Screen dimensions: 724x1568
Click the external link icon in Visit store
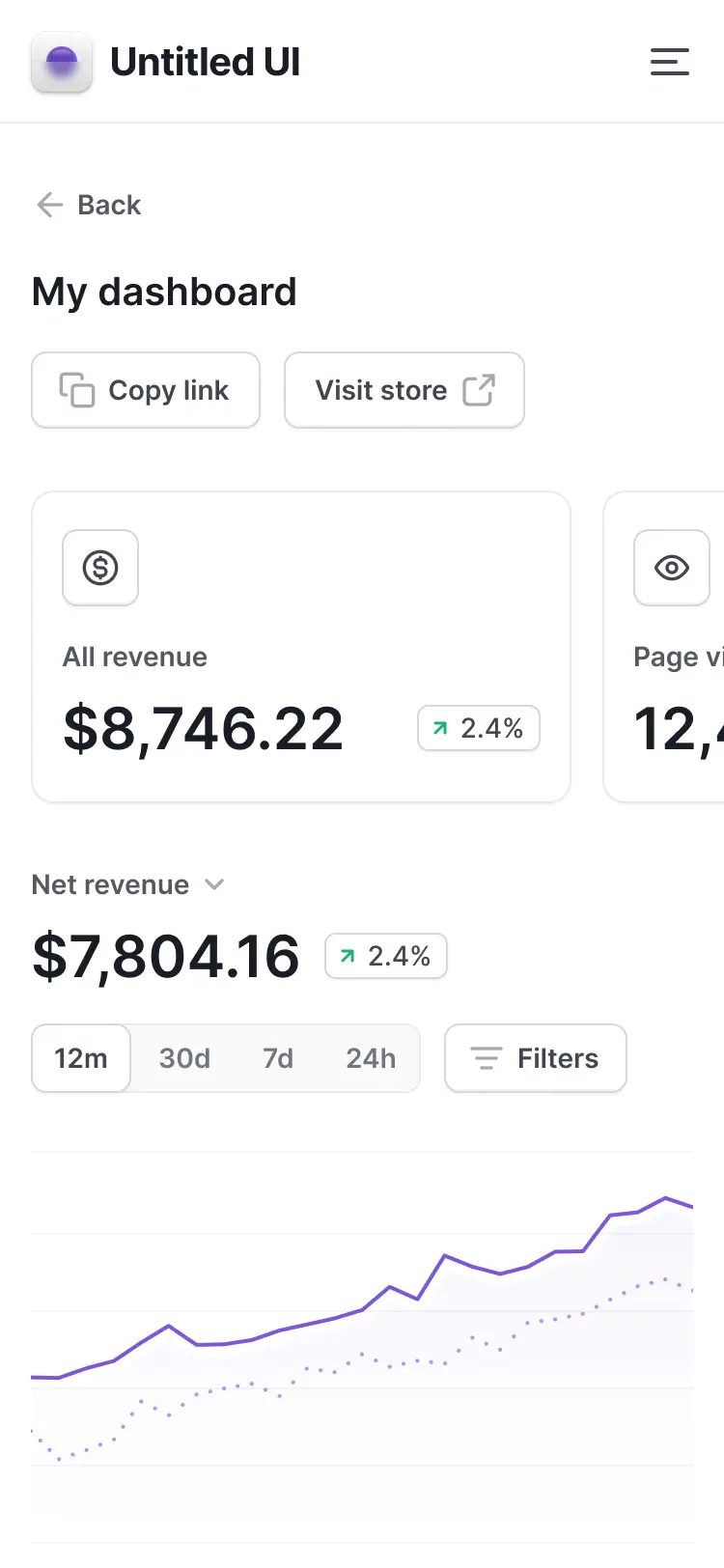[479, 390]
